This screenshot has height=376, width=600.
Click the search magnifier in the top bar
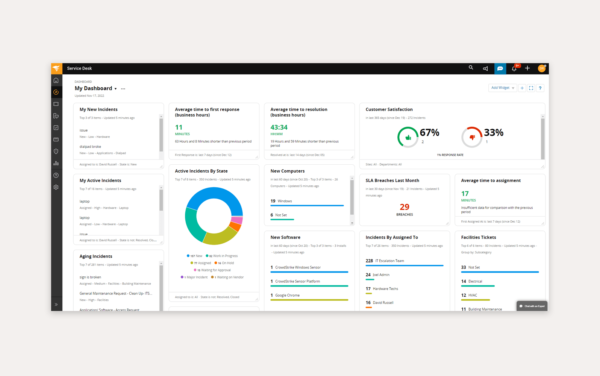pyautogui.click(x=471, y=68)
